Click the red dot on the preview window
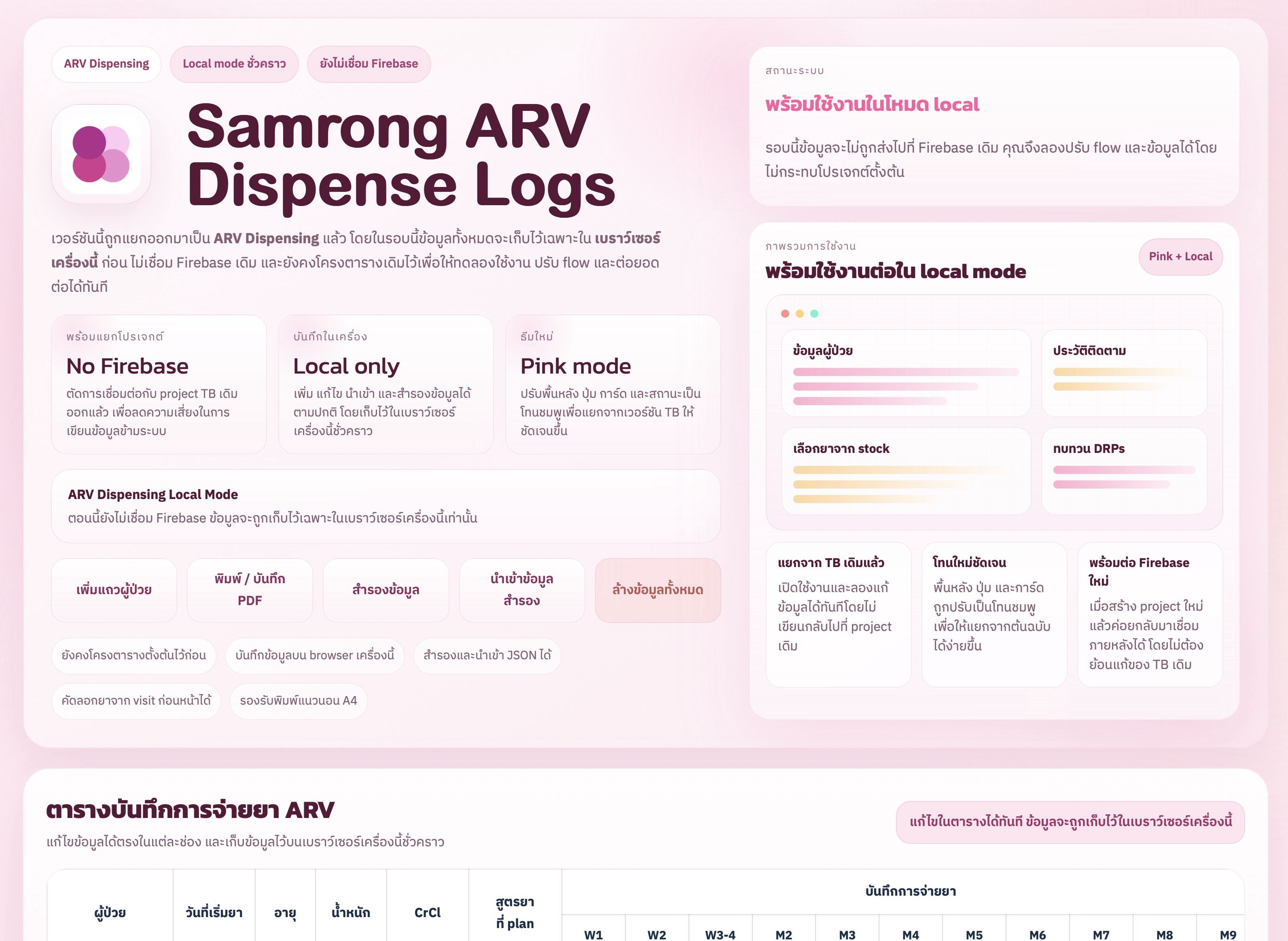The width and height of the screenshot is (1288, 941). coord(786,313)
